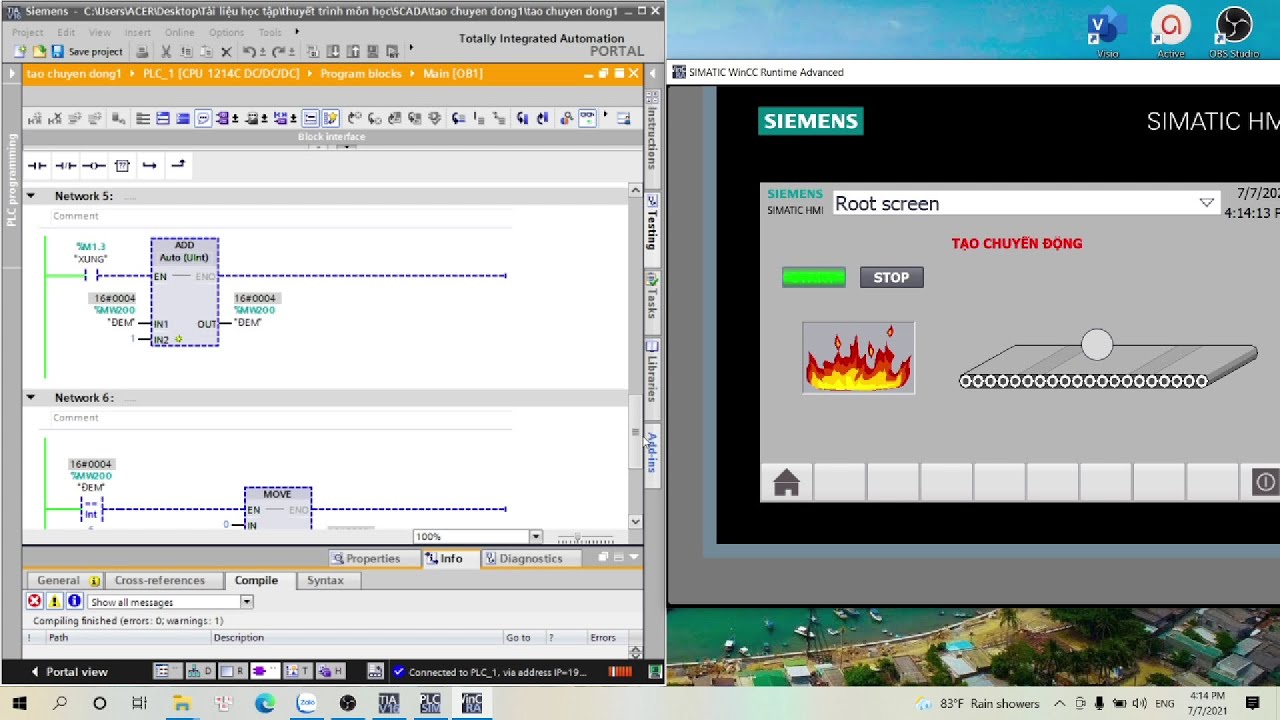Click the power icon on HMI panel

click(1265, 482)
